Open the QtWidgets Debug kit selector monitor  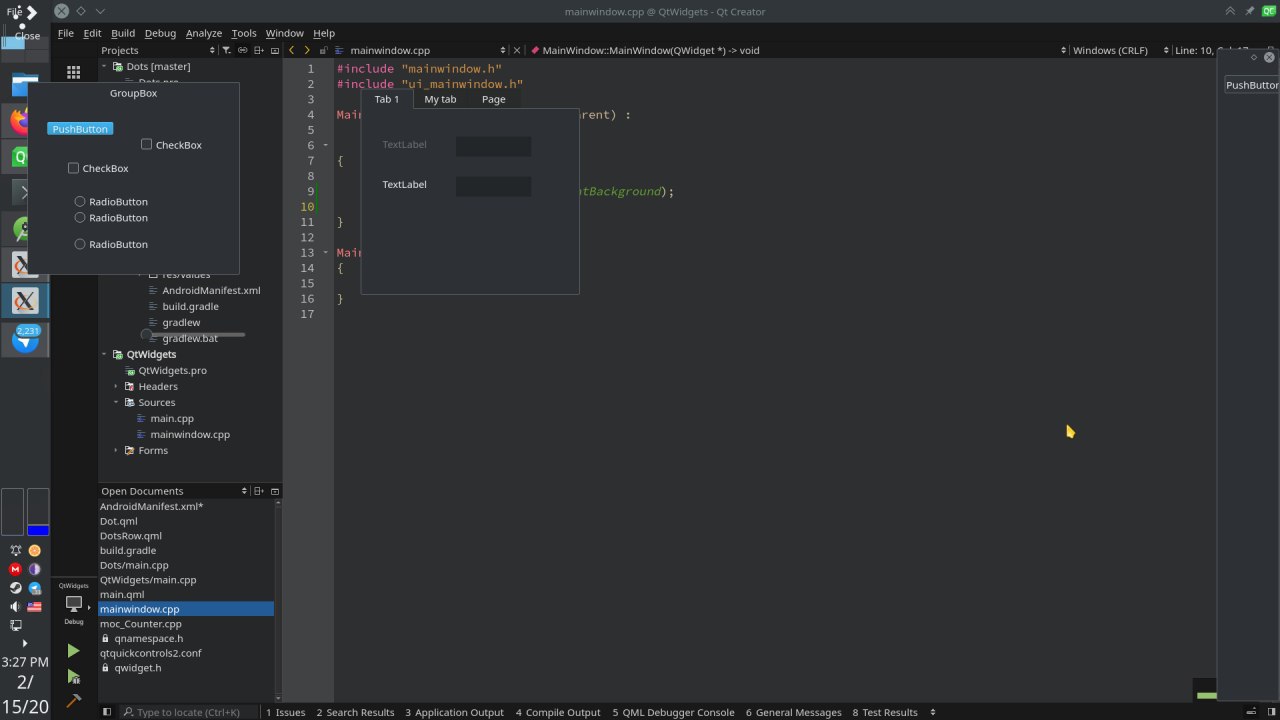[74, 604]
